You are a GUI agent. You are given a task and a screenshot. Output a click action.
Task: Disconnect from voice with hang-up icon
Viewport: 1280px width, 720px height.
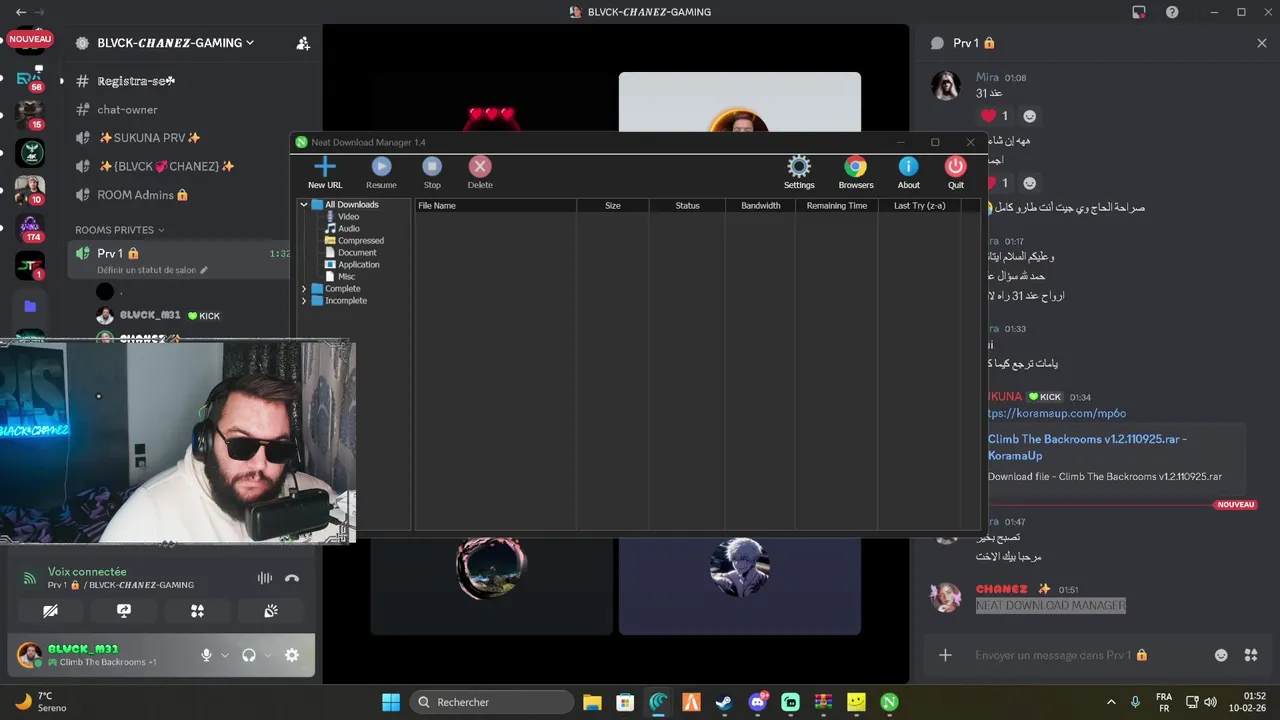(292, 578)
